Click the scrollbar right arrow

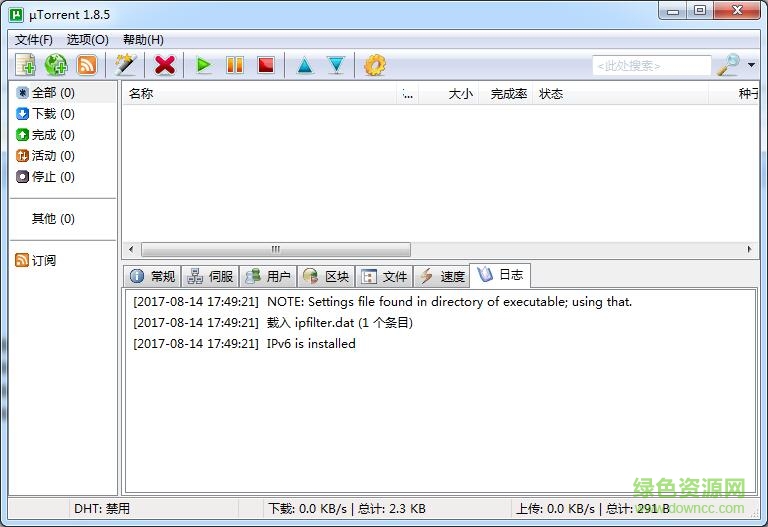(x=749, y=249)
